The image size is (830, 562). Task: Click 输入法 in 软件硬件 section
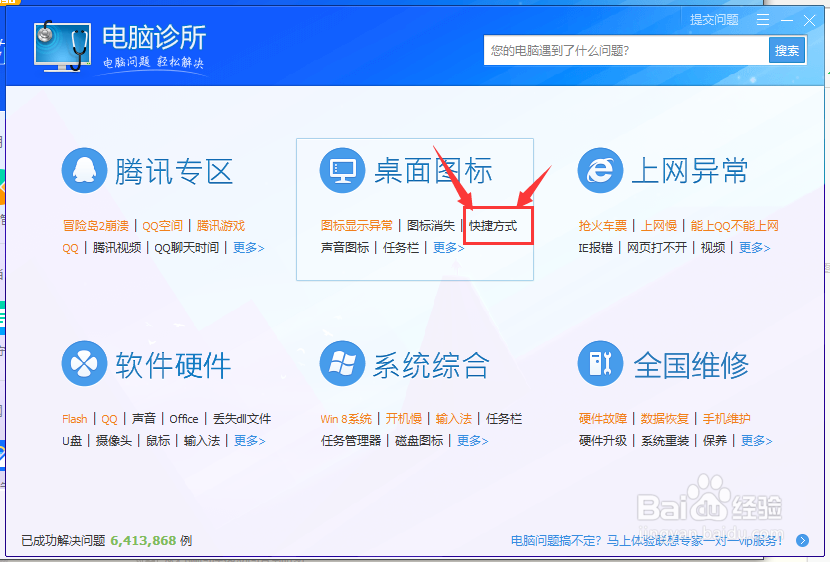(202, 441)
